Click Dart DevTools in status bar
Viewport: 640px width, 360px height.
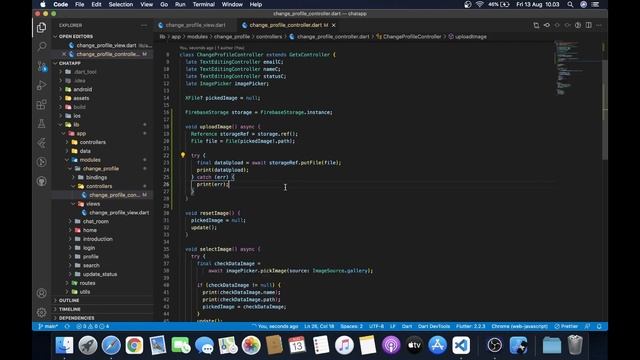[433, 327]
